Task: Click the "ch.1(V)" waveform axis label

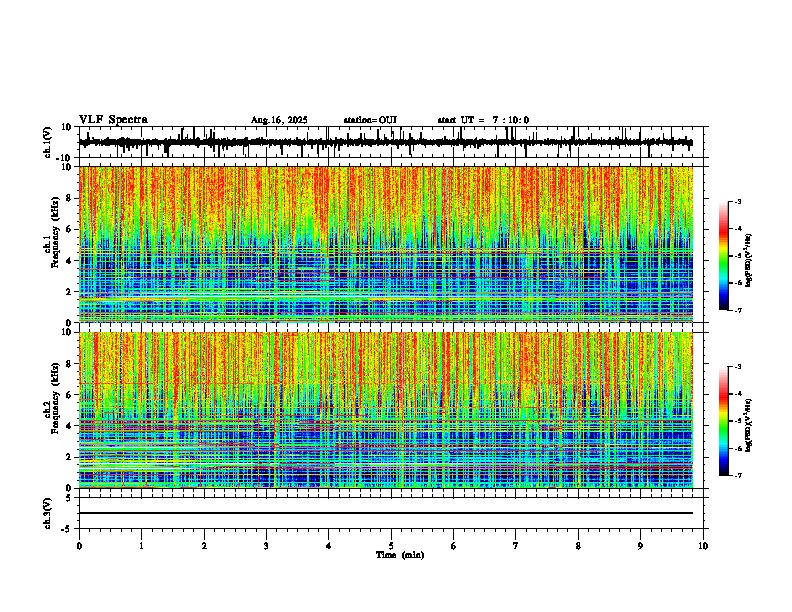Action: click(48, 142)
